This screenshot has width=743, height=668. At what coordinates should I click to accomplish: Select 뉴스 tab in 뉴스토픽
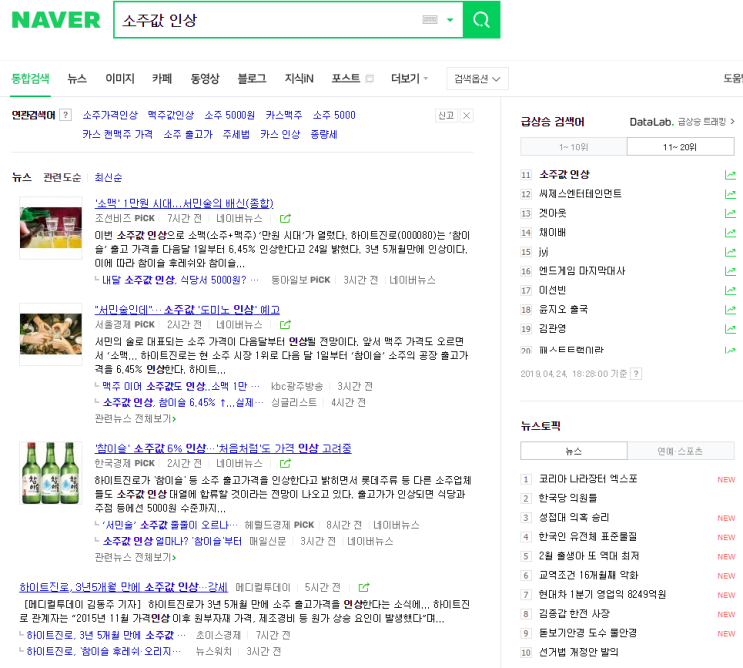574,451
